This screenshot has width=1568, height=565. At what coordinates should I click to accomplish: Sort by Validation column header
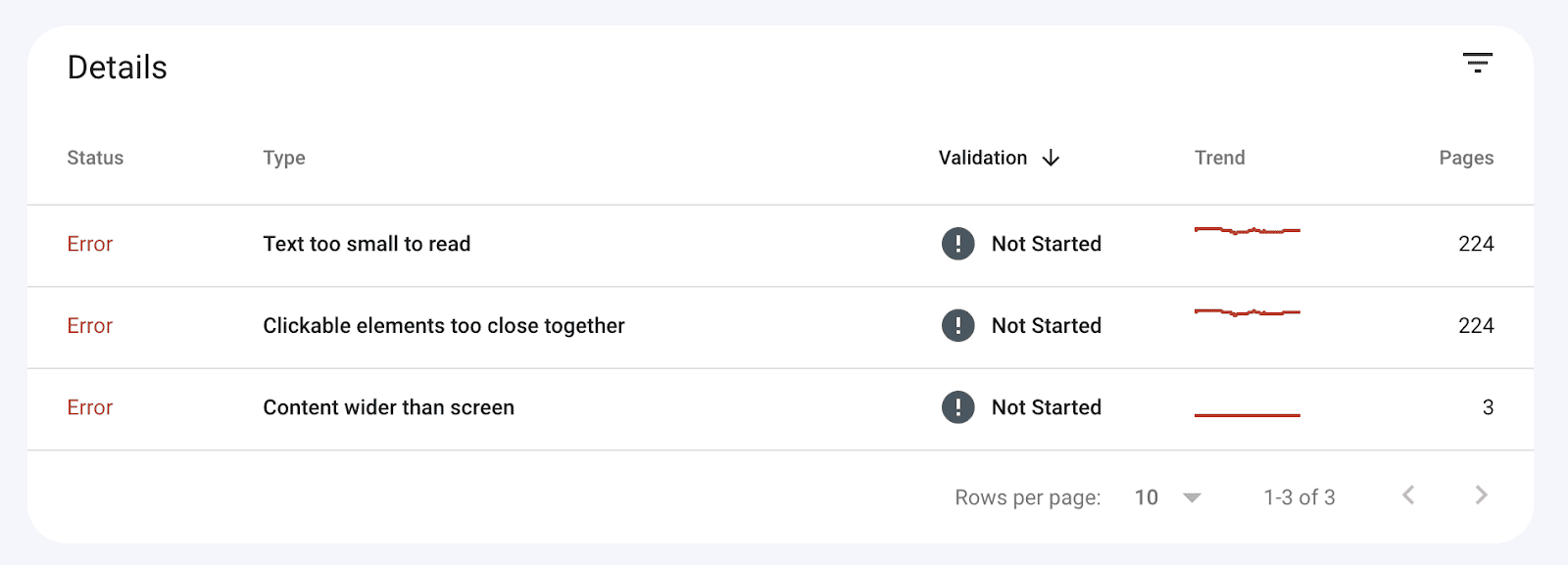pos(983,158)
